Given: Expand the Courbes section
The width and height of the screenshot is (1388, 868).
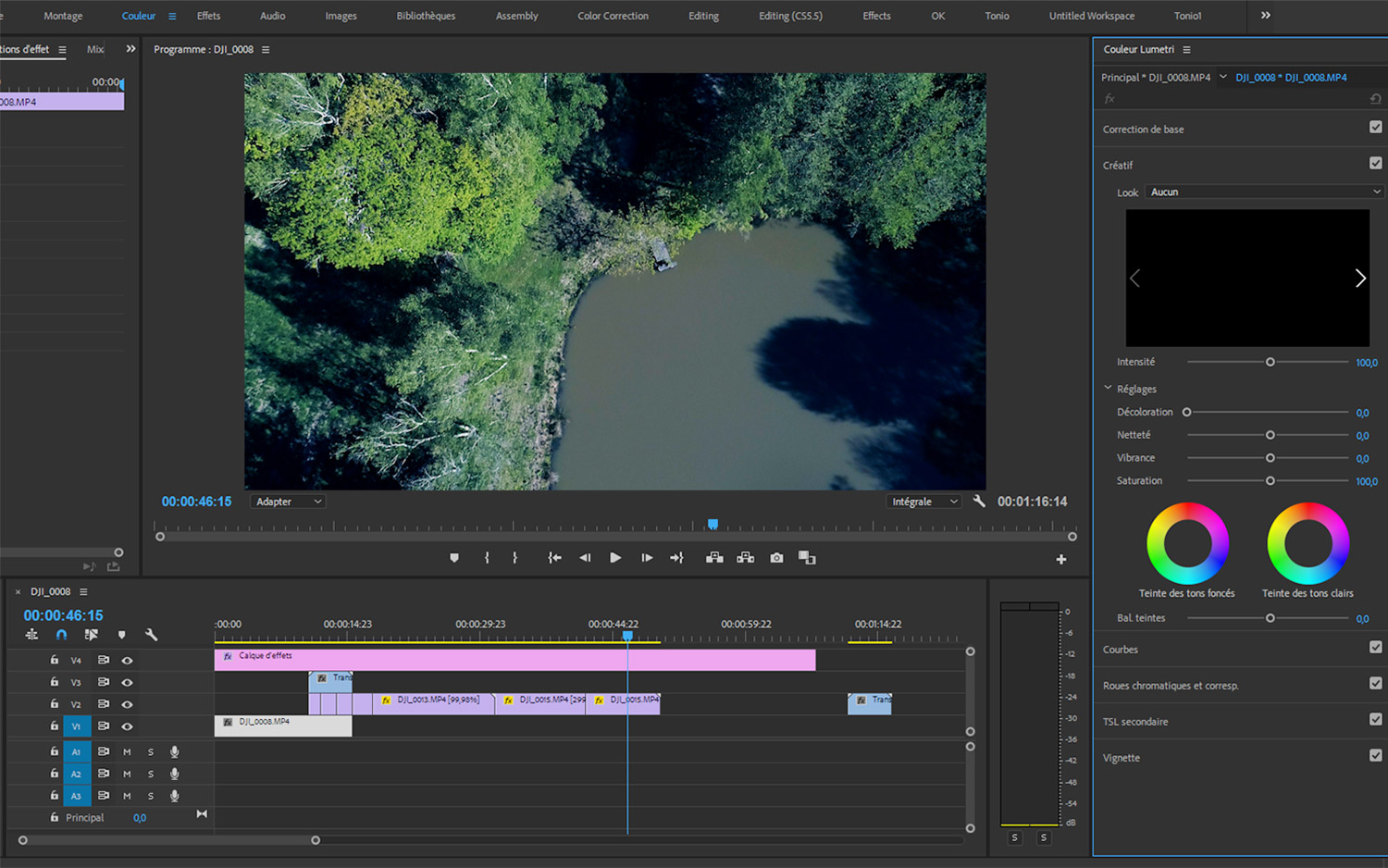Looking at the screenshot, I should [x=1121, y=650].
